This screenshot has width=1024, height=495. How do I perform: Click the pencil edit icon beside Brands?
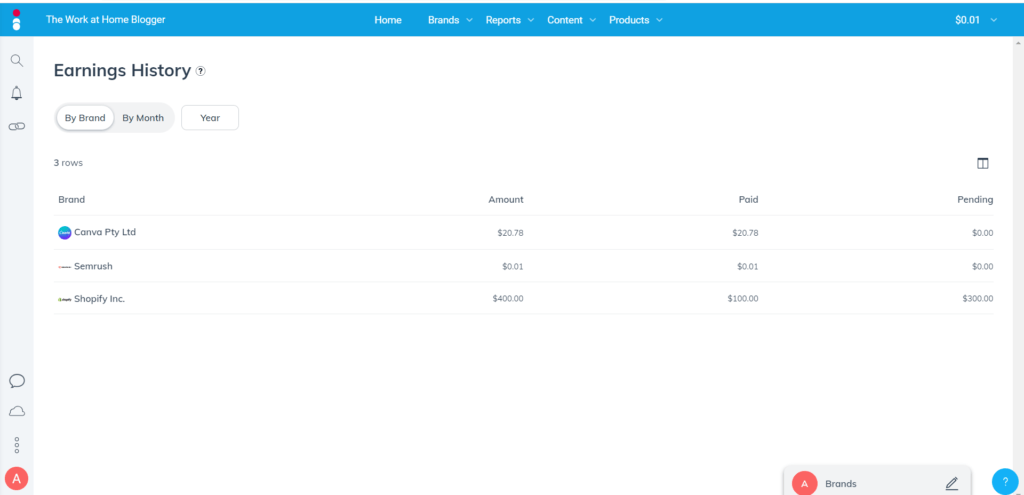(951, 483)
